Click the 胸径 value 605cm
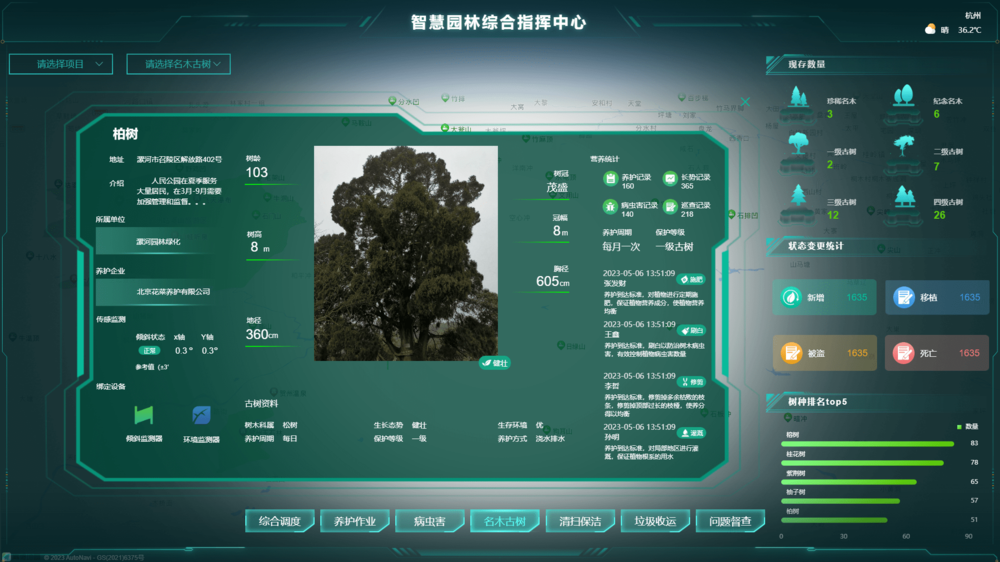The image size is (1000, 562). pos(552,281)
